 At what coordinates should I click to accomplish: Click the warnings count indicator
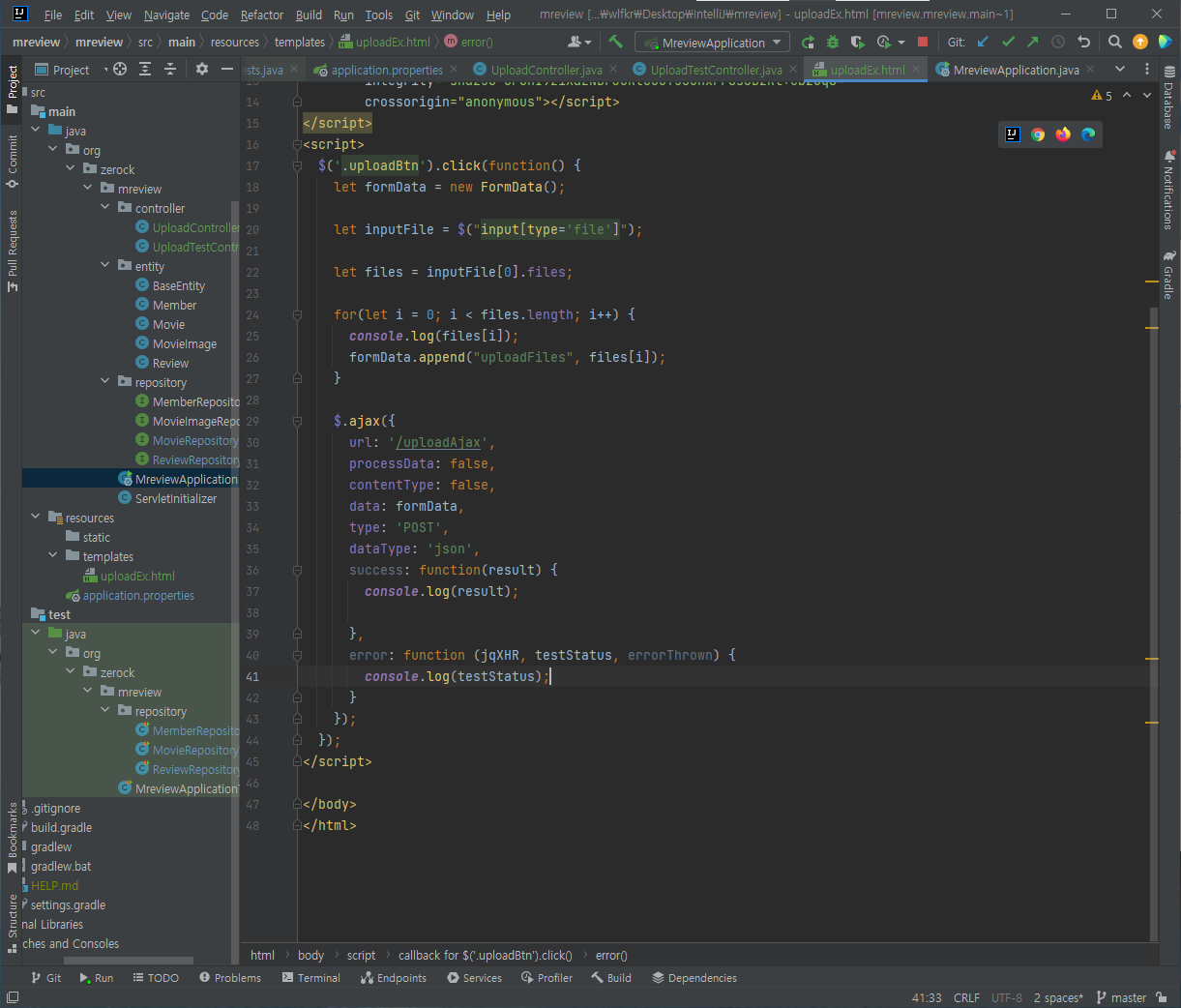pos(1102,95)
